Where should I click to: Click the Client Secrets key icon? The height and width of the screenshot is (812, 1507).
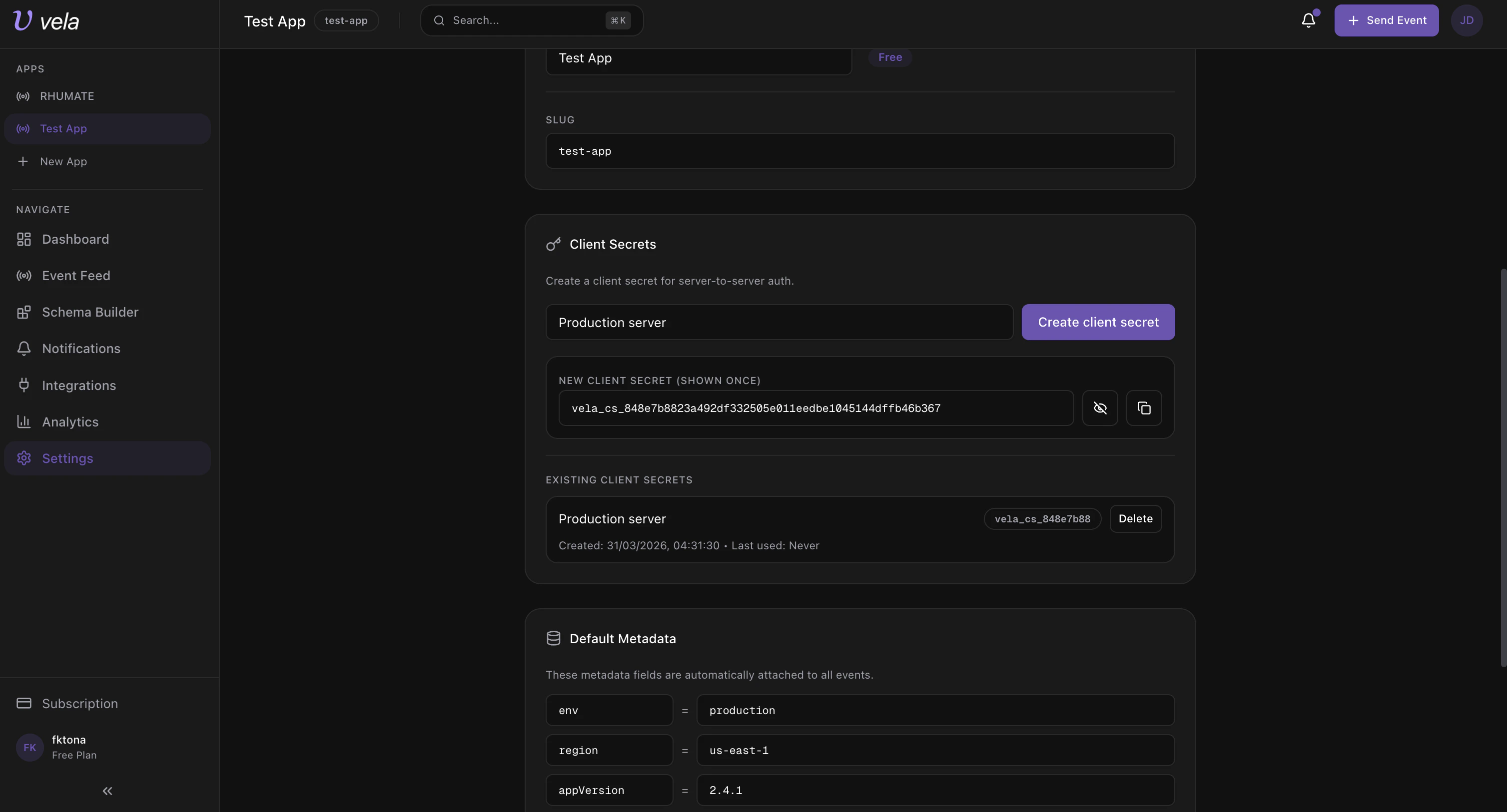(554, 244)
